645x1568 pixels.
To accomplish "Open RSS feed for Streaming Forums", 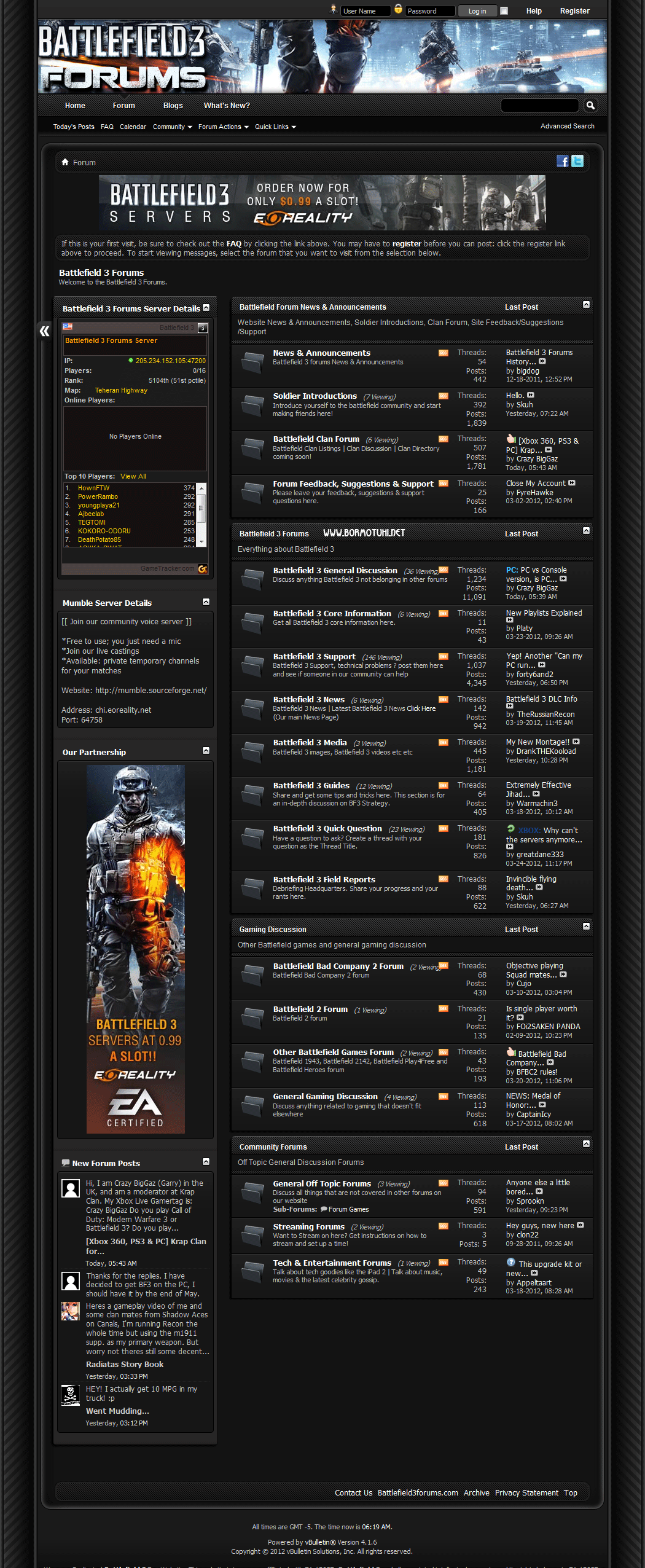I will [443, 1226].
